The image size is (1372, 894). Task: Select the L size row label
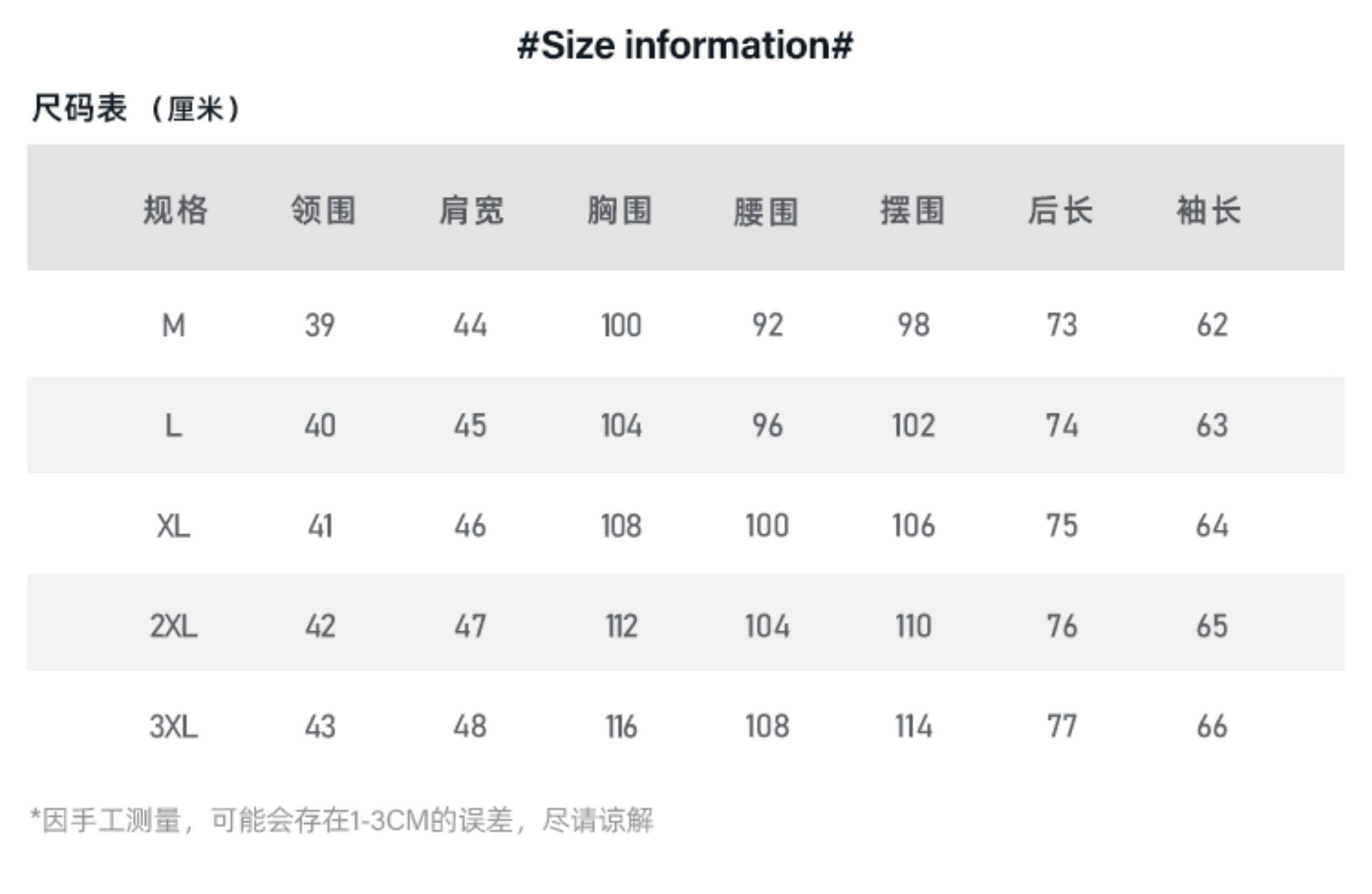coord(174,426)
